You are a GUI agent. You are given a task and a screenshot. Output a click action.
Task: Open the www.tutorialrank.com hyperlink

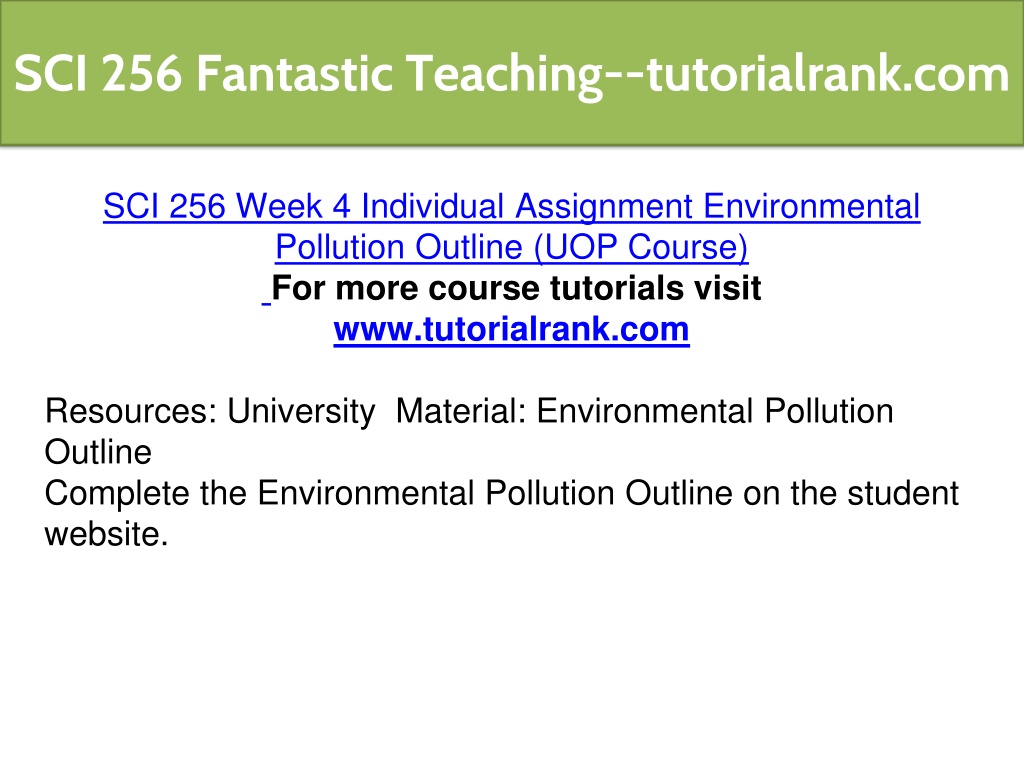click(511, 329)
